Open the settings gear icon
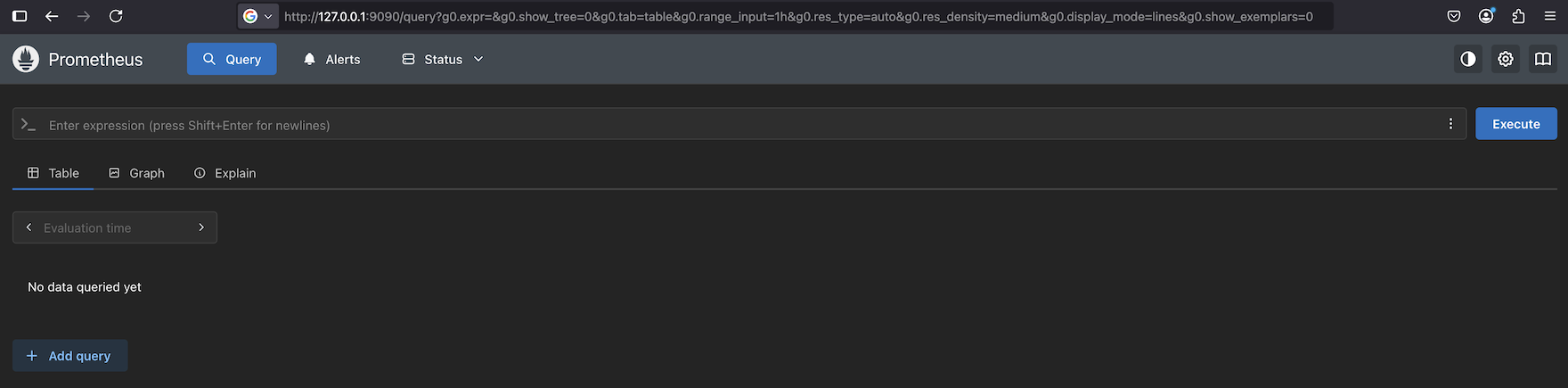This screenshot has height=388, width=1568. (x=1506, y=59)
